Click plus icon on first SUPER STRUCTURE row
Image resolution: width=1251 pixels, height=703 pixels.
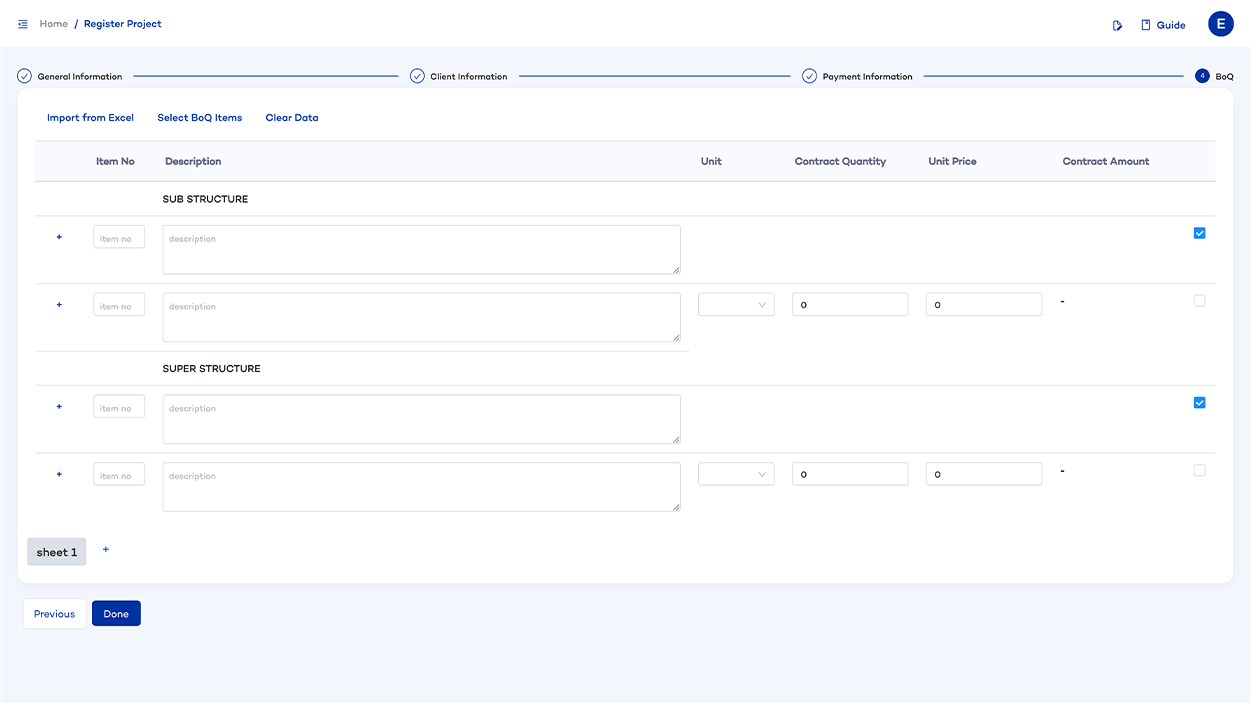[x=59, y=407]
